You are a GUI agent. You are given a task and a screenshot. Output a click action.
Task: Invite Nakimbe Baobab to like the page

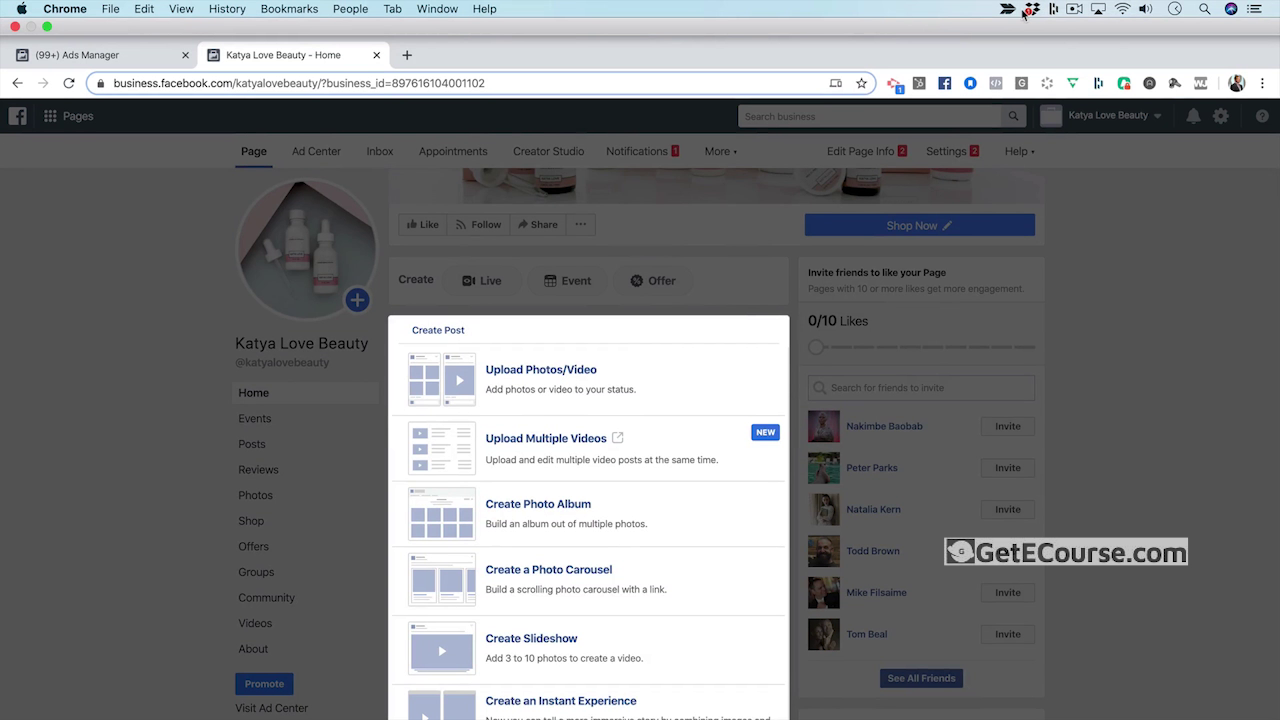pyautogui.click(x=1008, y=426)
